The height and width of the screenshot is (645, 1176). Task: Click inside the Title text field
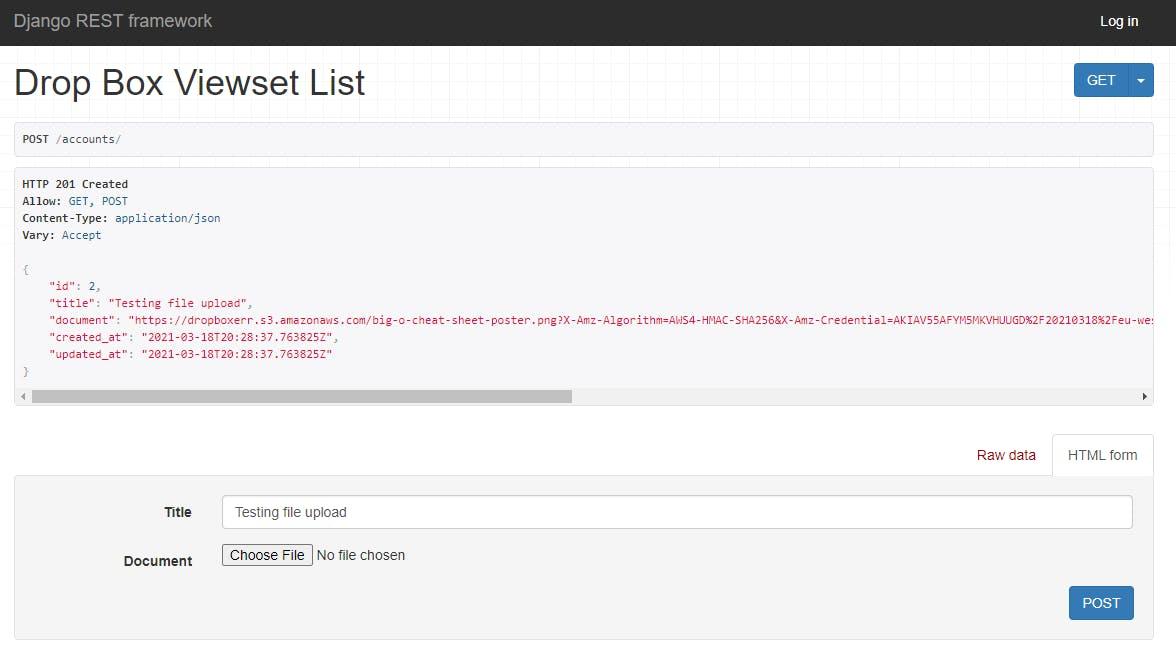tap(676, 511)
